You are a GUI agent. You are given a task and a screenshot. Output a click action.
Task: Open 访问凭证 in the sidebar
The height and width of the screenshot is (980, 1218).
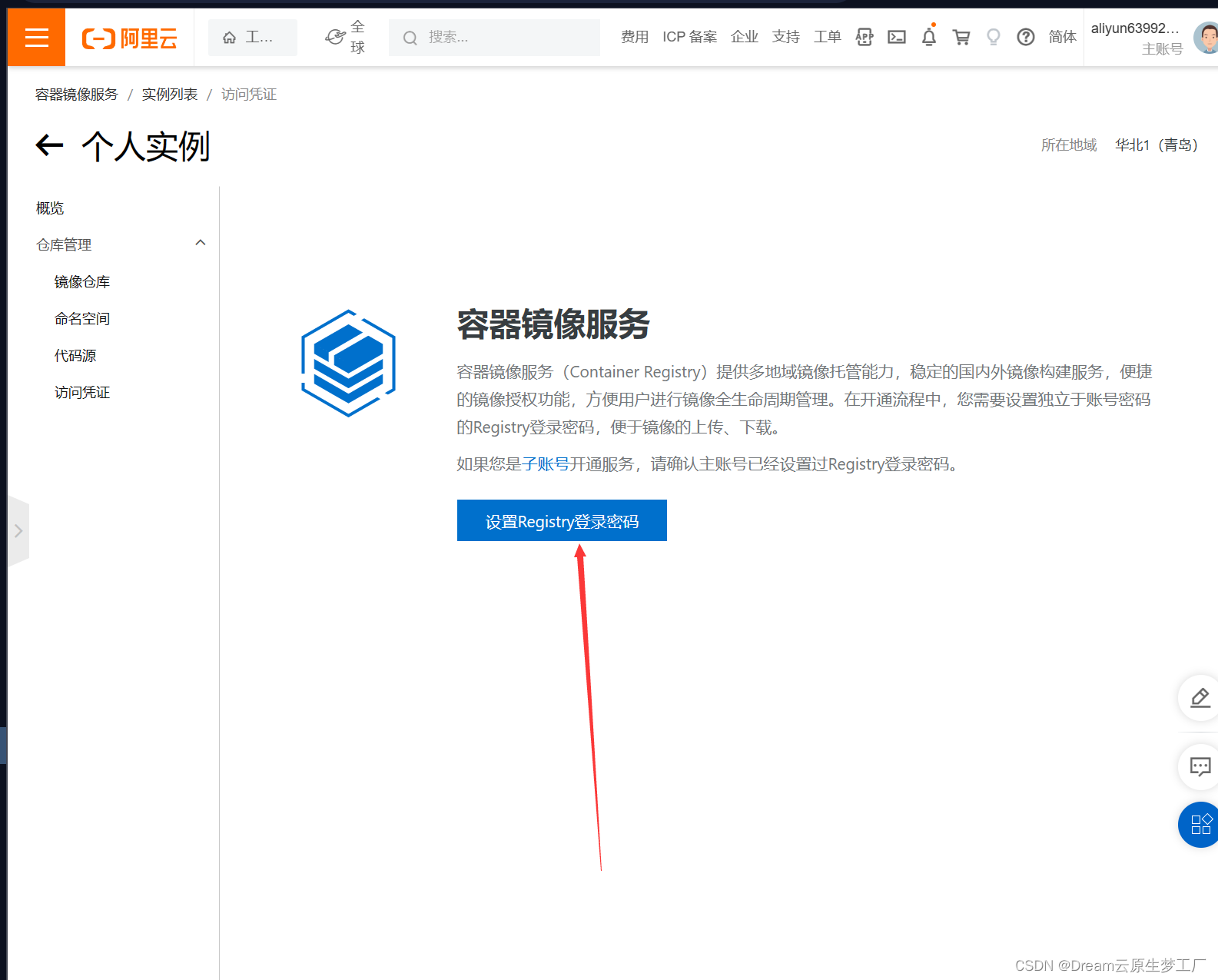point(82,393)
